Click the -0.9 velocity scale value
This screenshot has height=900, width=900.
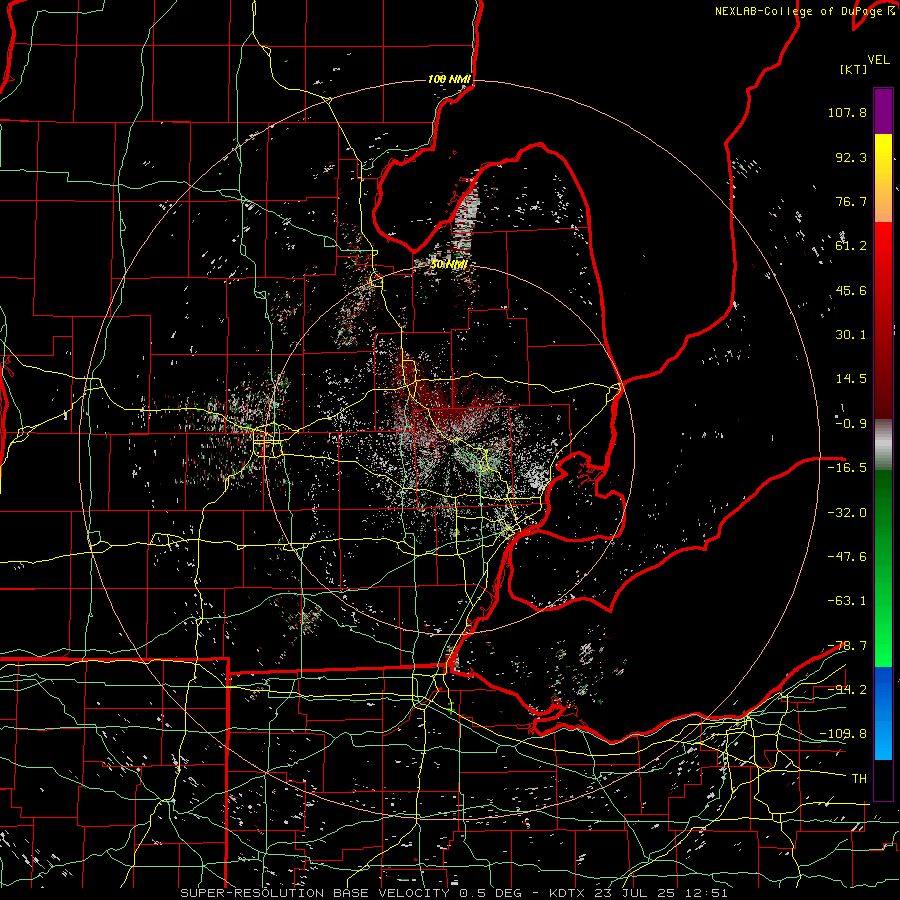pyautogui.click(x=851, y=424)
